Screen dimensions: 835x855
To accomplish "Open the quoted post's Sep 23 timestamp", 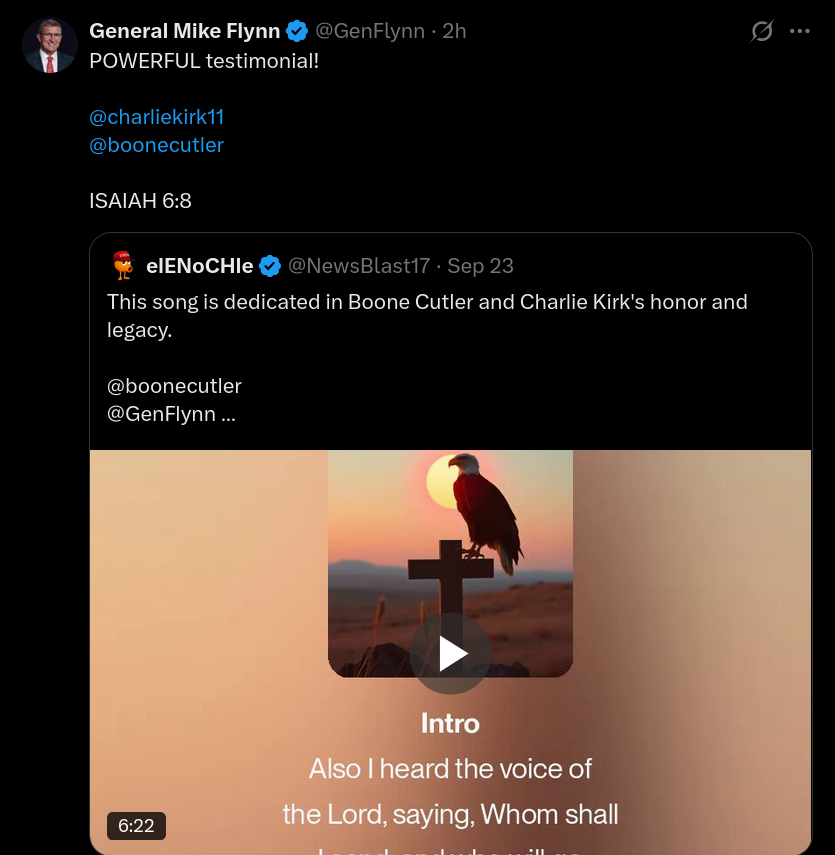I will click(481, 266).
